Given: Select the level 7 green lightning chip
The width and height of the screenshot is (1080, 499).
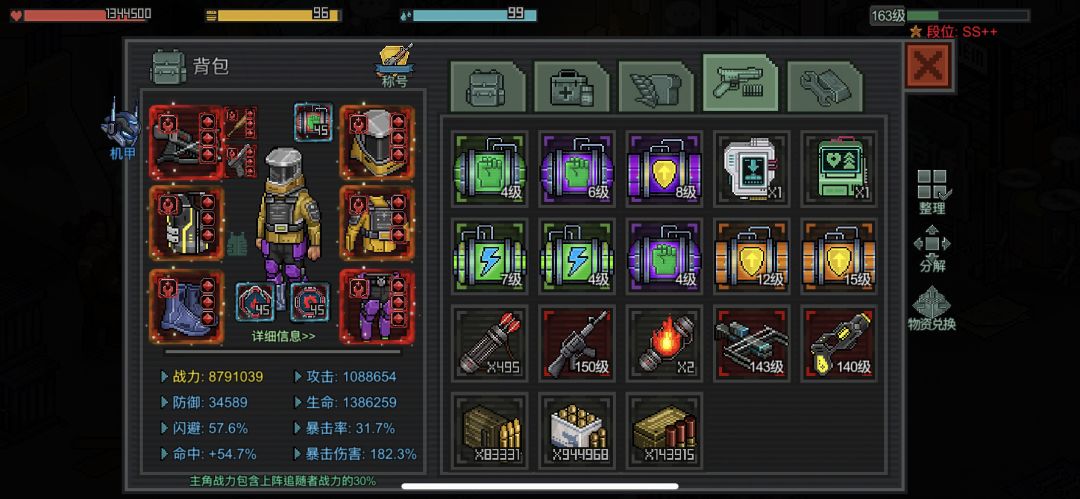Looking at the screenshot, I should (x=490, y=255).
